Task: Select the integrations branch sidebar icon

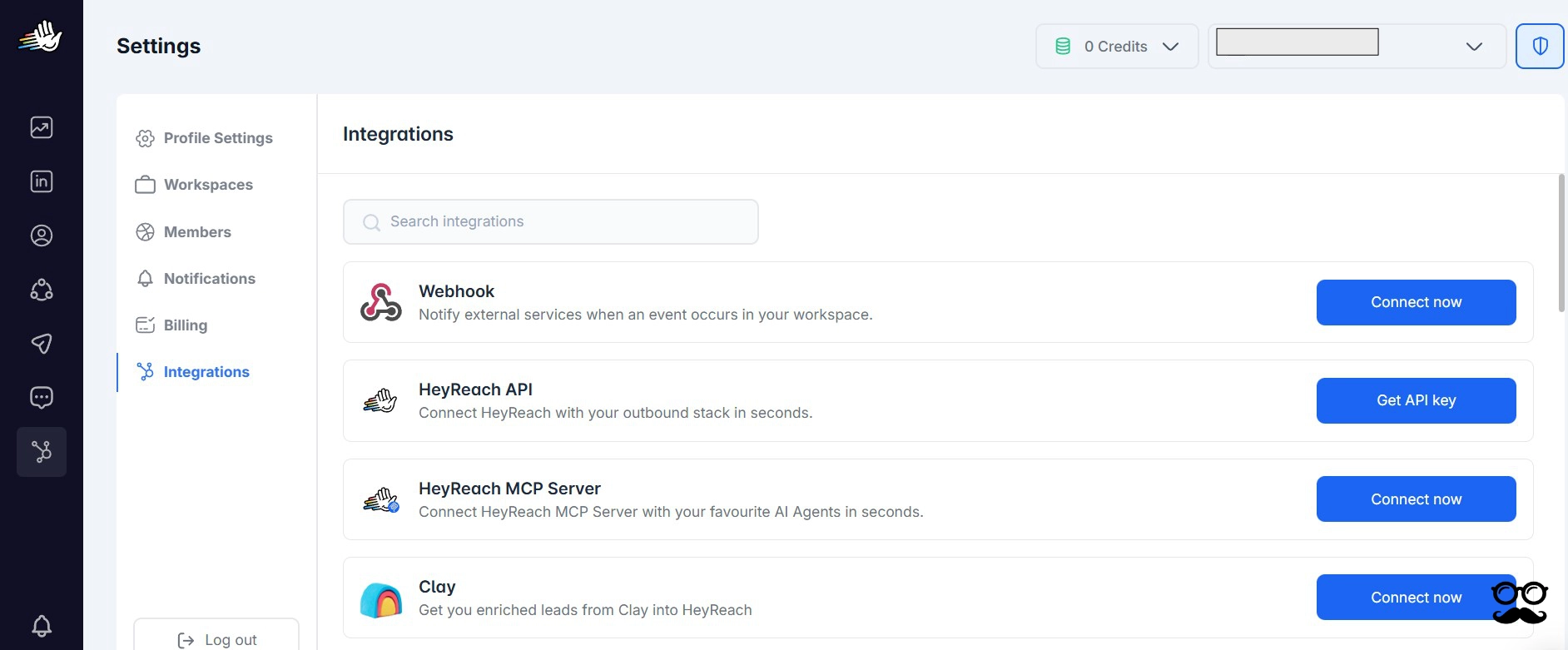Action: 42,452
